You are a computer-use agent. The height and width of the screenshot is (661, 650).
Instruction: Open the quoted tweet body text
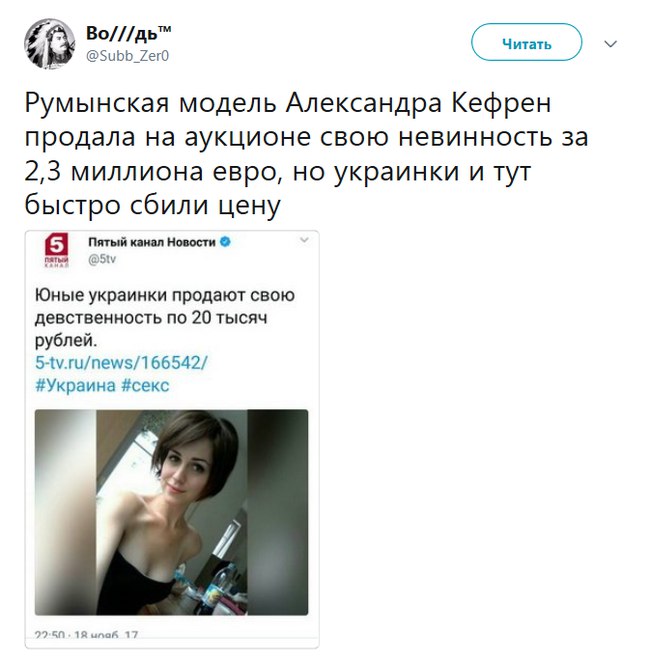(165, 317)
